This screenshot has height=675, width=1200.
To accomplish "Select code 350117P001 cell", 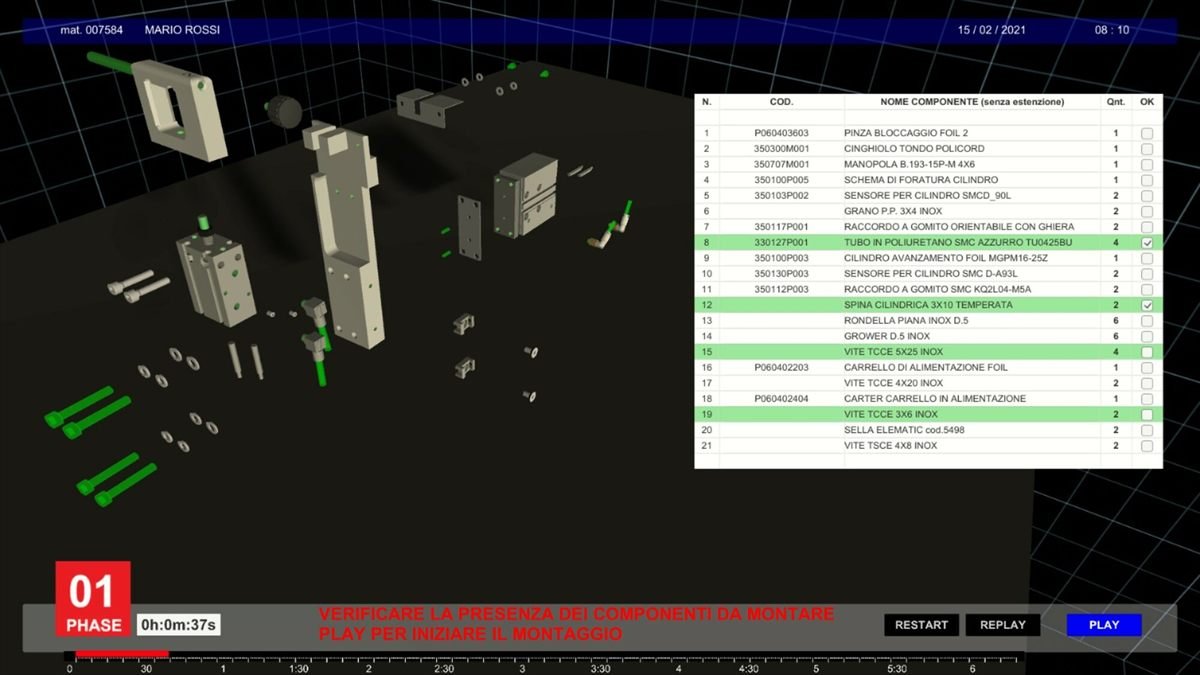I will (781, 227).
